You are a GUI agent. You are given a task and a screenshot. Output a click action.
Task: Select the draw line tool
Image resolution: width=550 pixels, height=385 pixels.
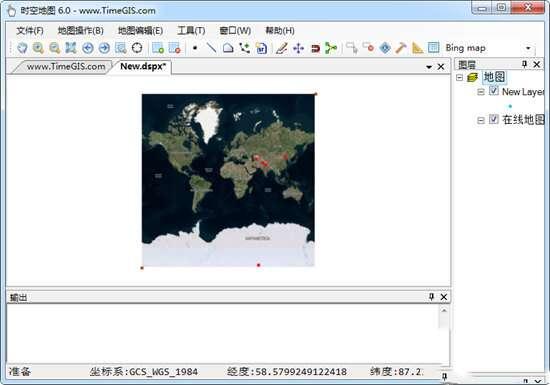(211, 48)
